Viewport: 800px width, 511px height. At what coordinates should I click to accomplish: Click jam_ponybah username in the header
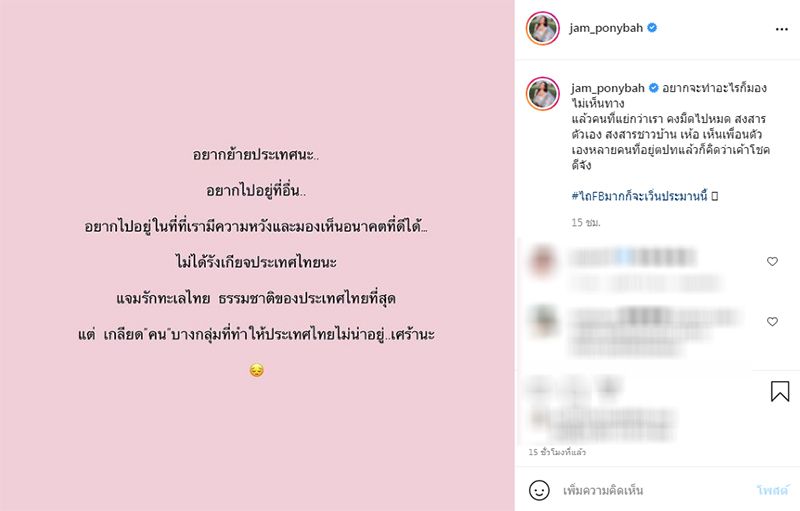tap(606, 28)
